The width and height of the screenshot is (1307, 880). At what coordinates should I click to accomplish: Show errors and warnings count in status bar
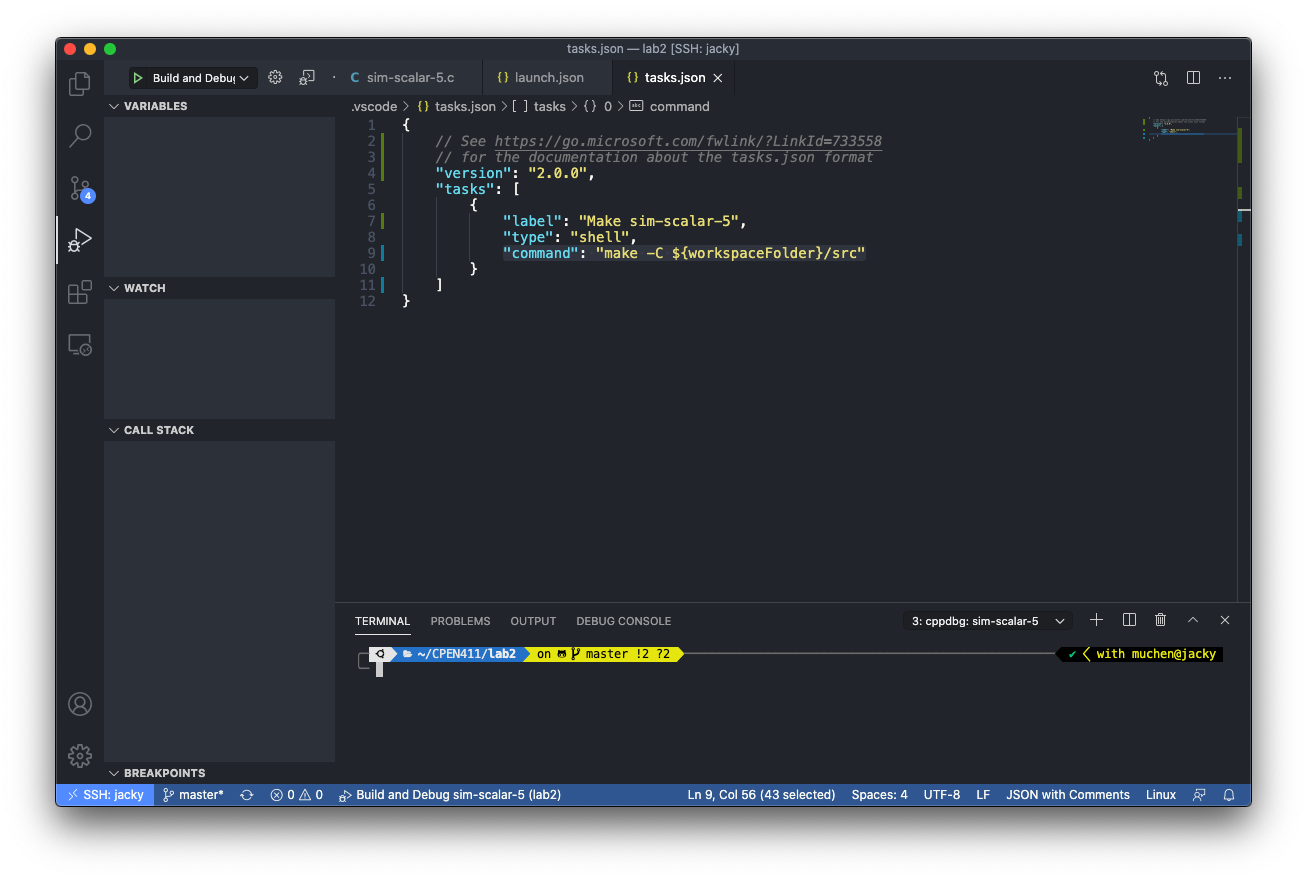click(296, 795)
